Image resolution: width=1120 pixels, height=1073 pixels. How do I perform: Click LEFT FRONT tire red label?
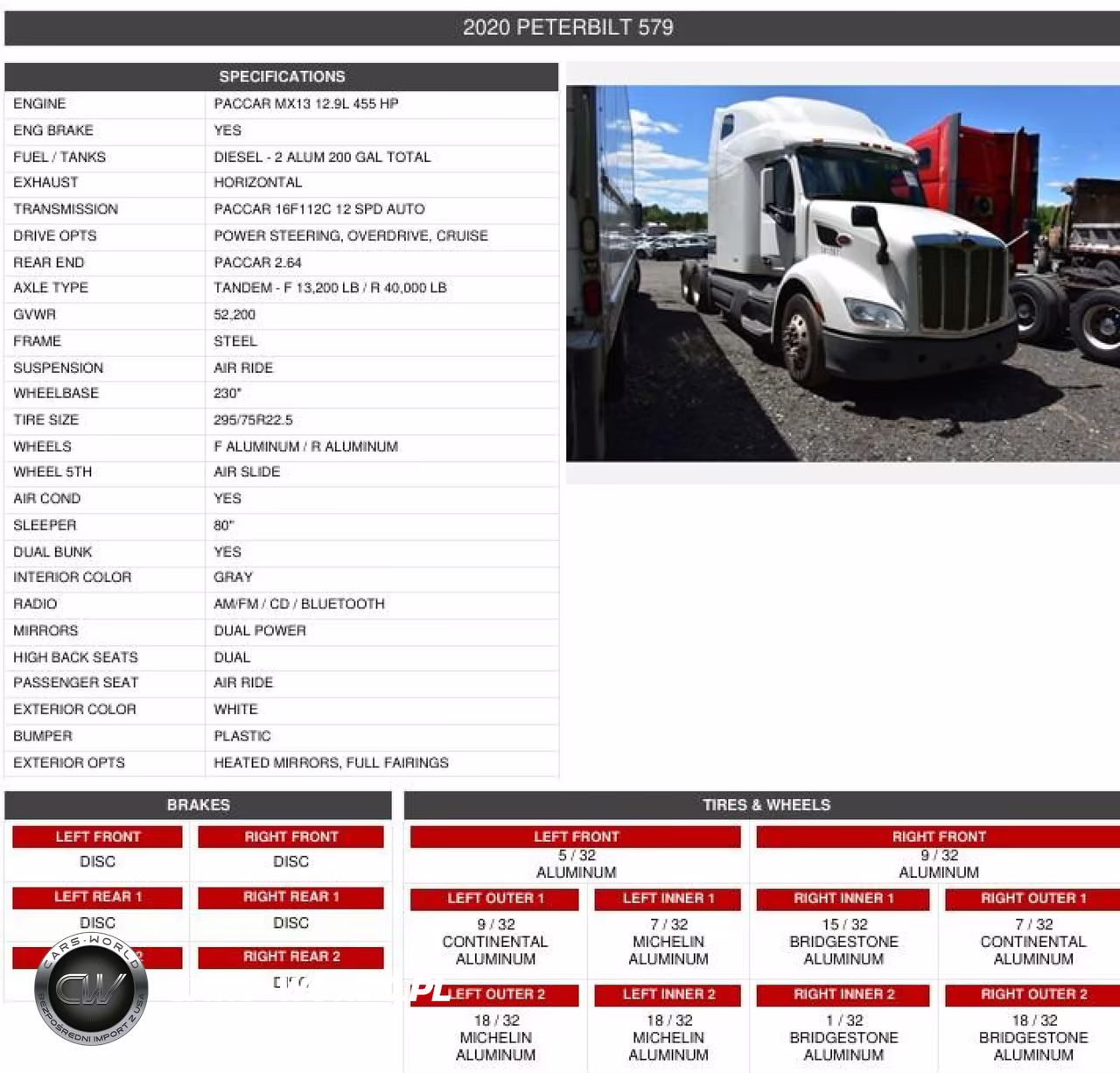click(576, 838)
